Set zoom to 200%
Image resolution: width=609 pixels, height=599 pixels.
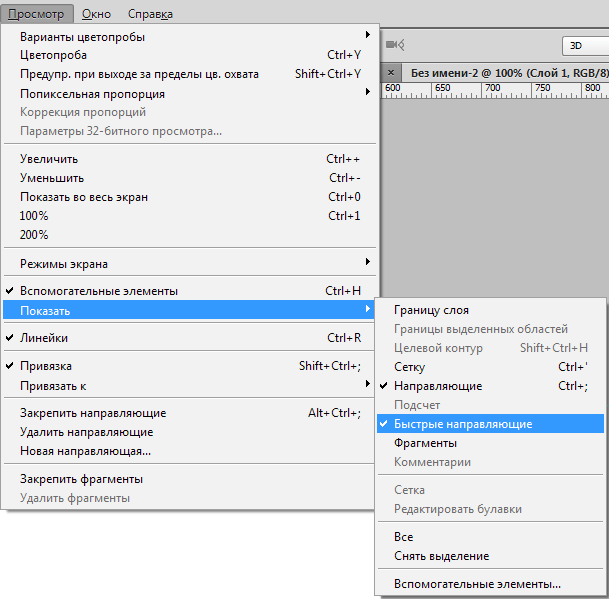pyautogui.click(x=190, y=235)
